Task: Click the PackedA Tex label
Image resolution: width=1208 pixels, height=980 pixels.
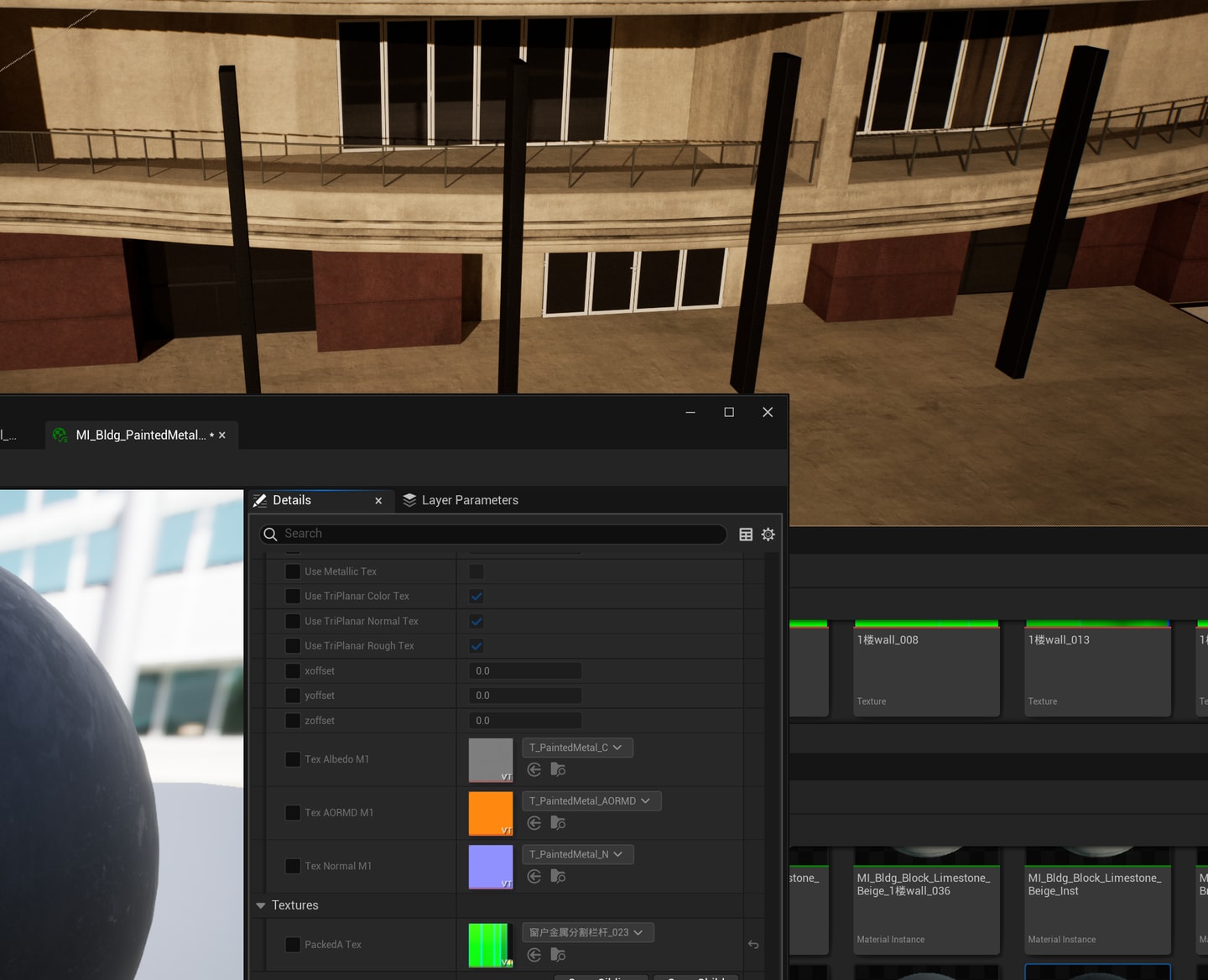Action: [333, 945]
